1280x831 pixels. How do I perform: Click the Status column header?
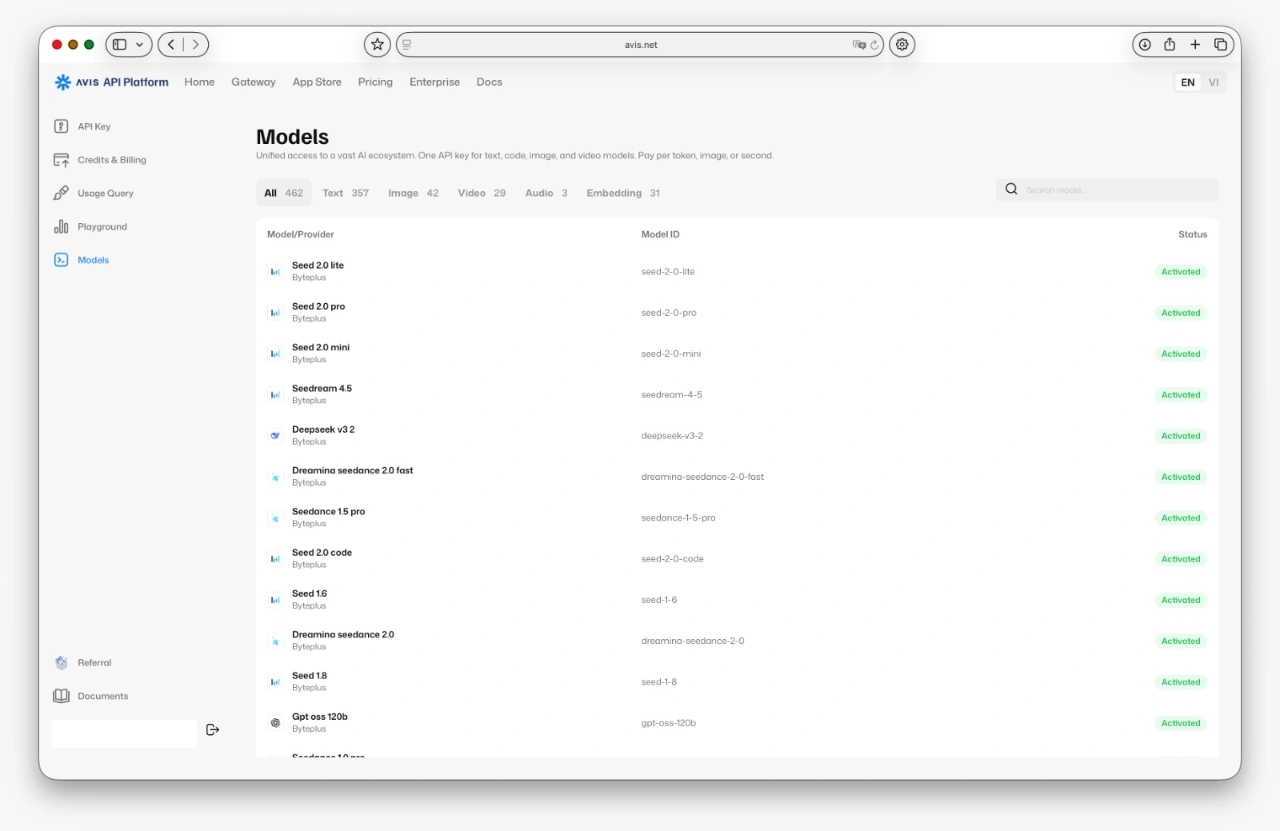point(1192,234)
